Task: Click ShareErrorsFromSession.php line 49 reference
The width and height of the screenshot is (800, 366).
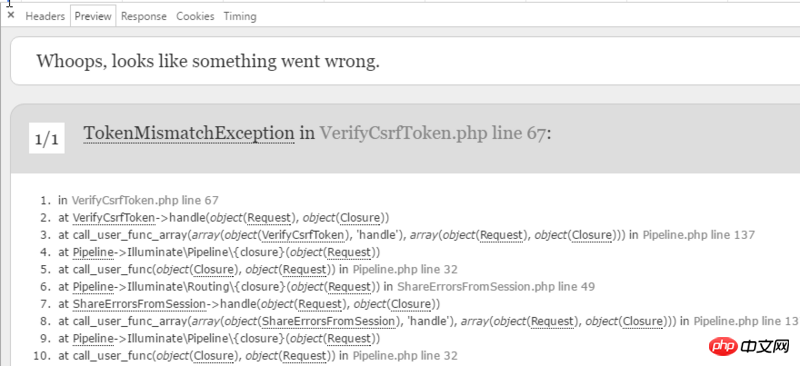Action: [496, 287]
